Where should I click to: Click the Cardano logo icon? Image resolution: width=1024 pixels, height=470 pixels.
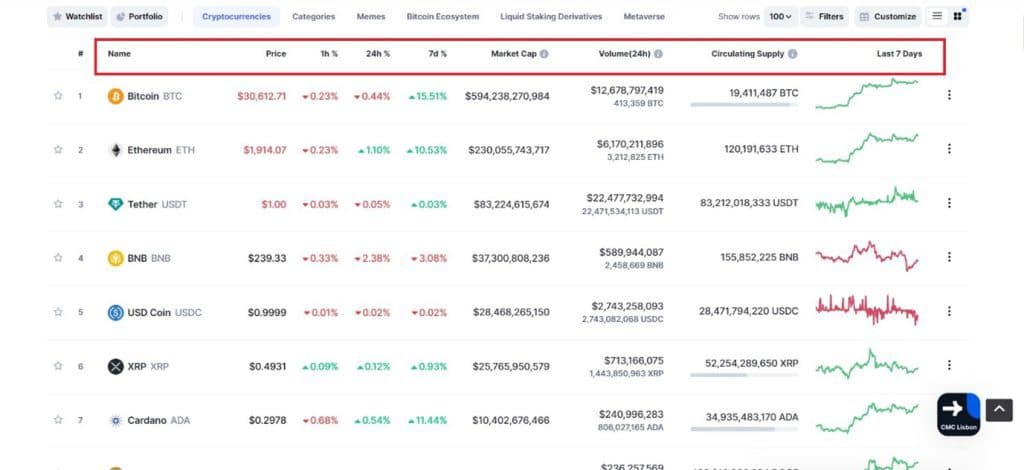tap(116, 420)
